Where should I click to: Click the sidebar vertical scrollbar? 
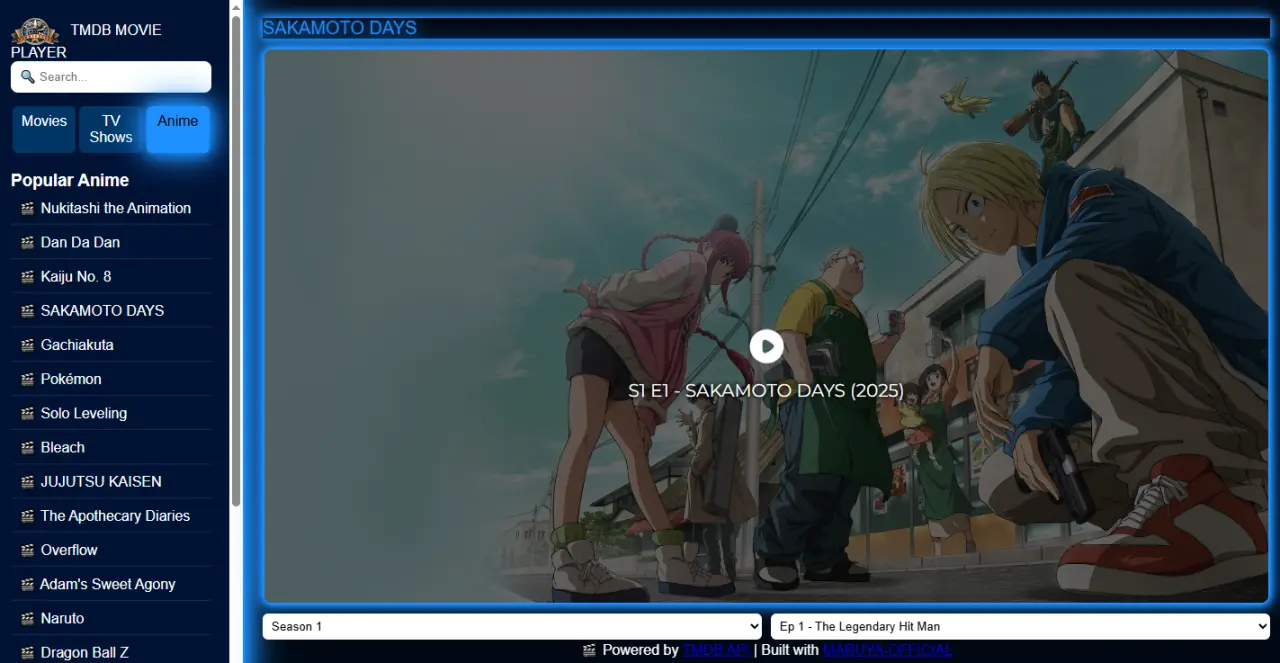click(236, 260)
